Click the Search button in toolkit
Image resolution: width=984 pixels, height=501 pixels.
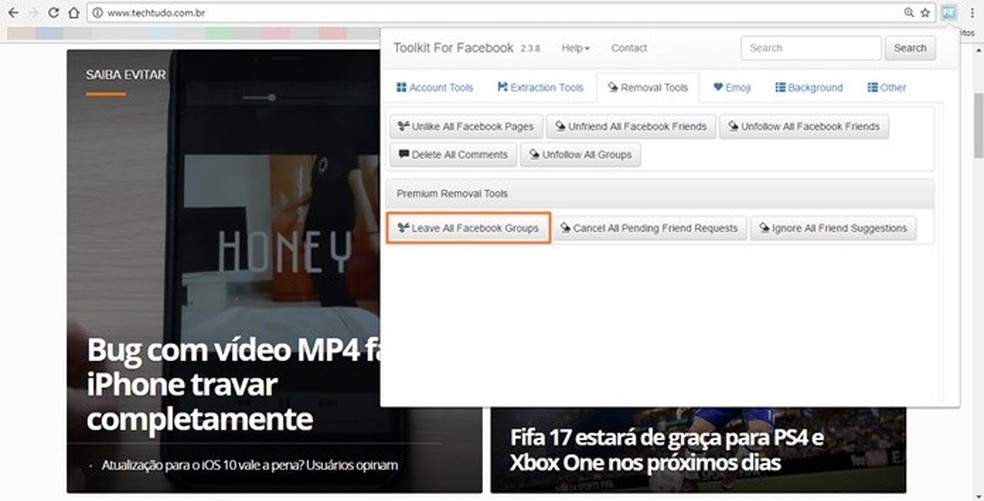click(910, 48)
